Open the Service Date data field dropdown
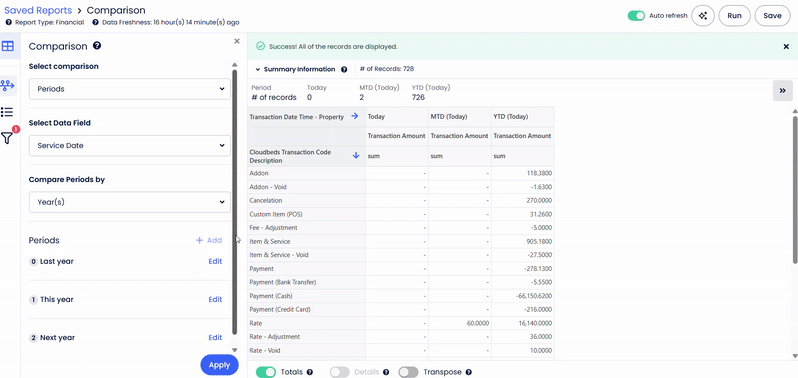Screen dimensions: 798x378 pos(130,146)
